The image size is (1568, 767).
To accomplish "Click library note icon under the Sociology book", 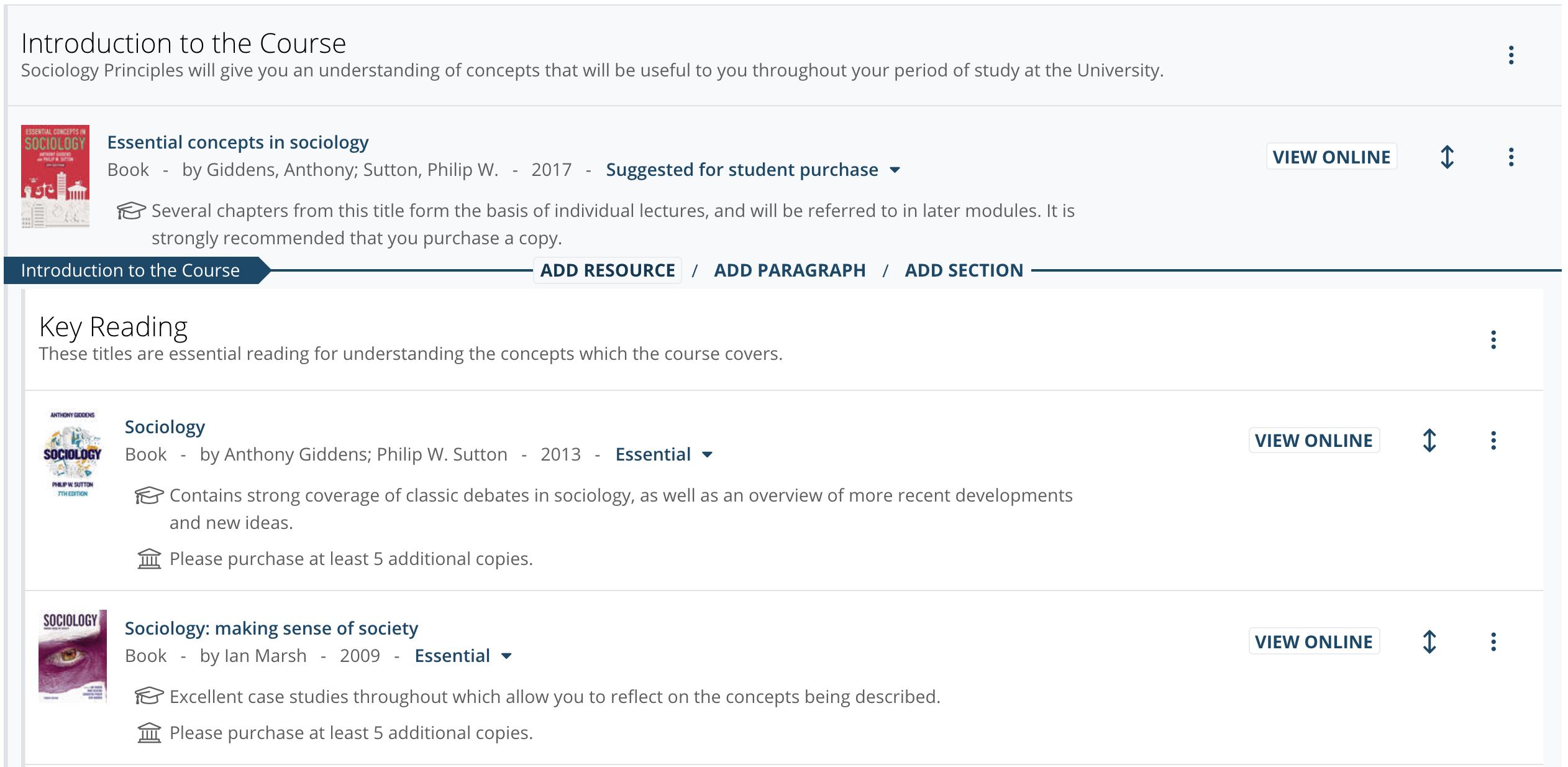I will [x=149, y=559].
